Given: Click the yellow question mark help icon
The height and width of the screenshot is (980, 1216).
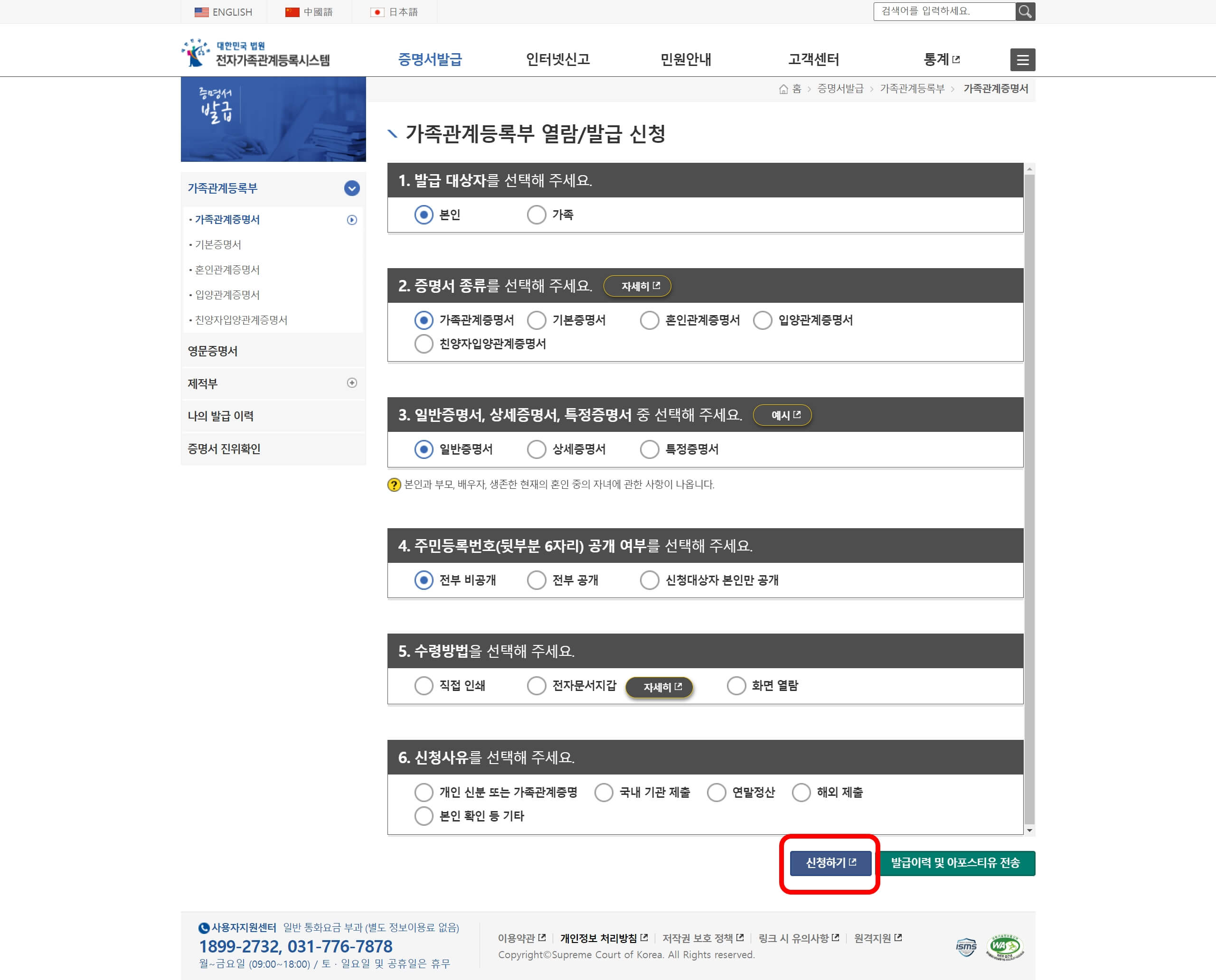Looking at the screenshot, I should (394, 485).
